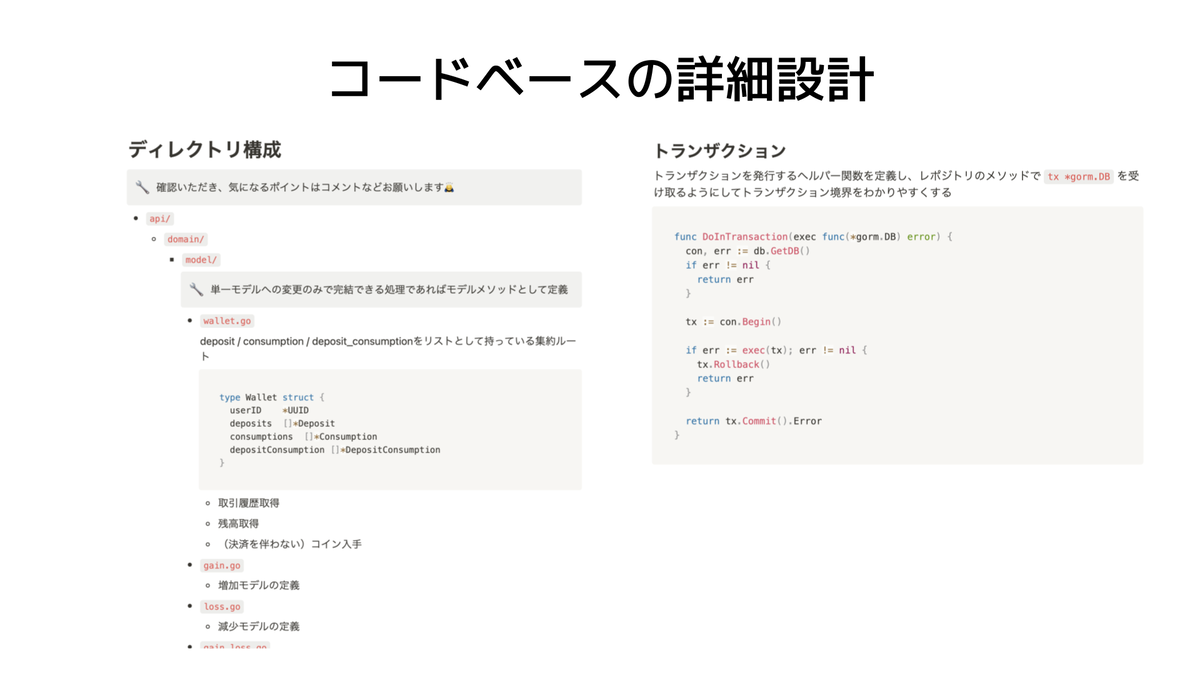Click the 'tx.Rollback()' code line

(x=734, y=364)
